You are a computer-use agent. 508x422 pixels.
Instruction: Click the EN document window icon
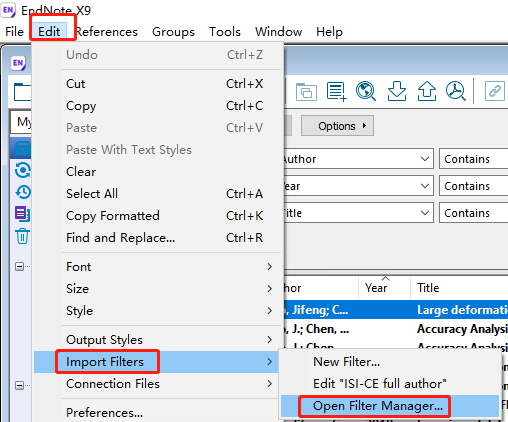[18, 63]
